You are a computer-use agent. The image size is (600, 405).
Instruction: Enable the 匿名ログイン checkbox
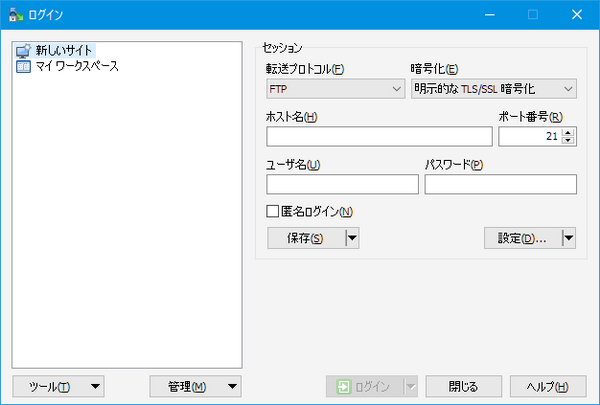tap(272, 211)
